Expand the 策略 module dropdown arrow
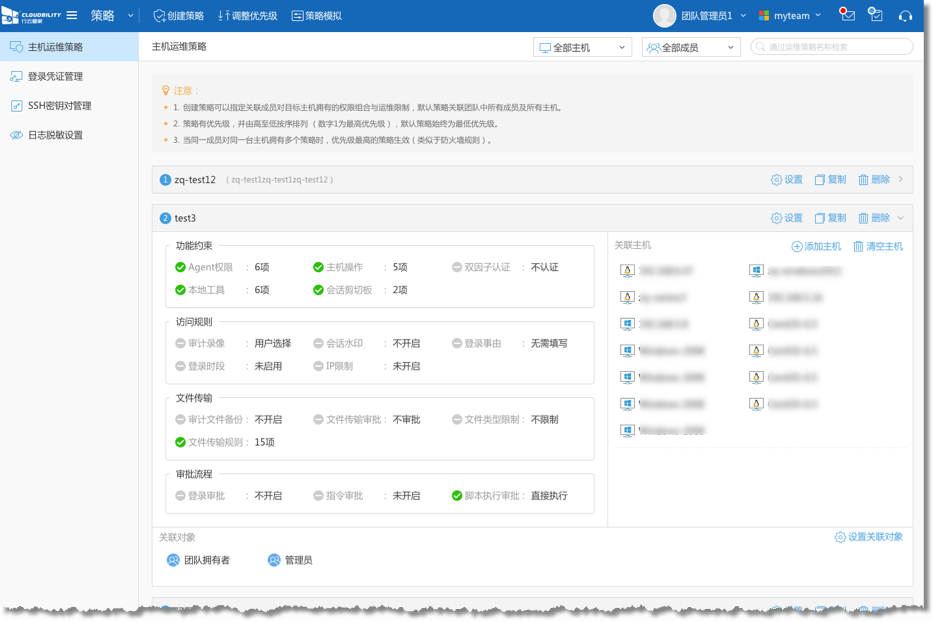This screenshot has height=622, width=933. coord(130,16)
